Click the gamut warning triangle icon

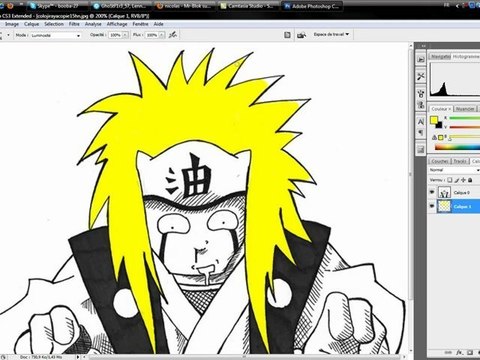tap(434, 137)
